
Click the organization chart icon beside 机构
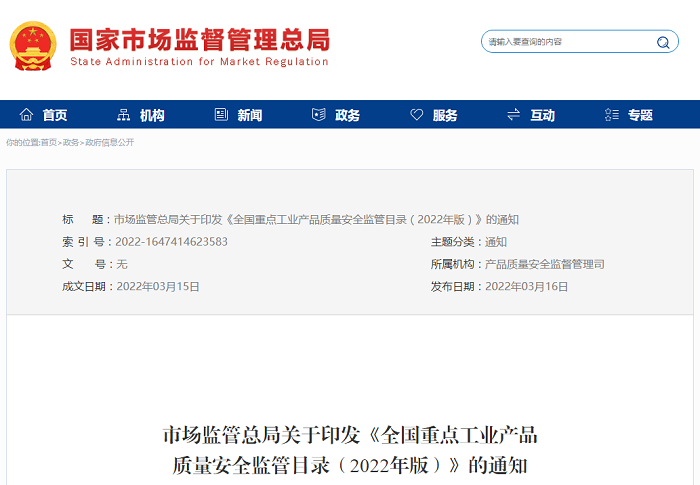(124, 115)
